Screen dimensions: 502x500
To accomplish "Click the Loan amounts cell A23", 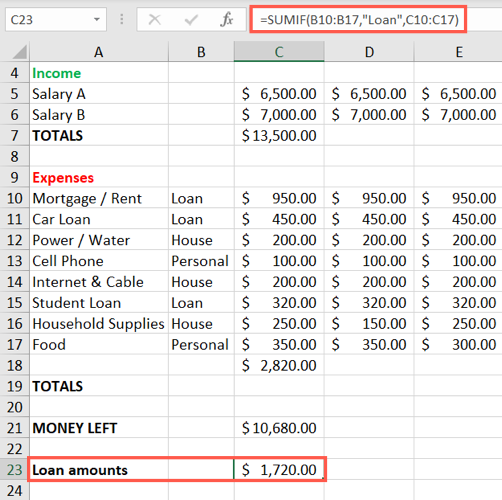I will point(99,470).
